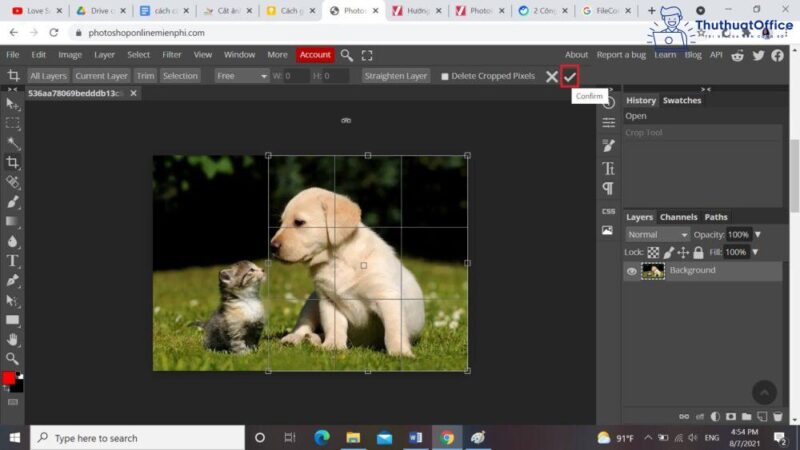Toggle lock position icon
Viewport: 800px width, 450px height.
(683, 252)
